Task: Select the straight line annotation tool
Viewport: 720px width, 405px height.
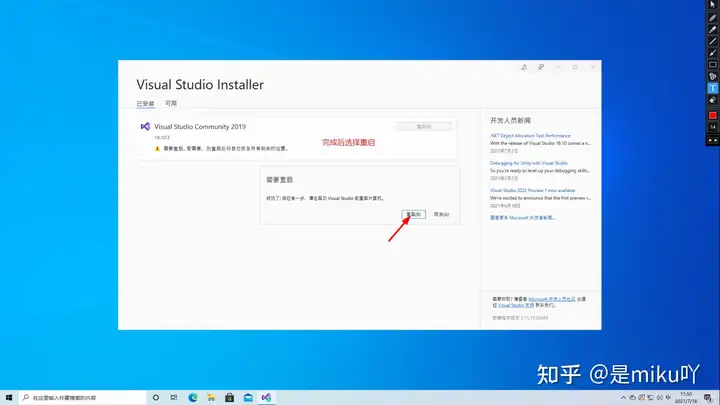Action: point(713,41)
